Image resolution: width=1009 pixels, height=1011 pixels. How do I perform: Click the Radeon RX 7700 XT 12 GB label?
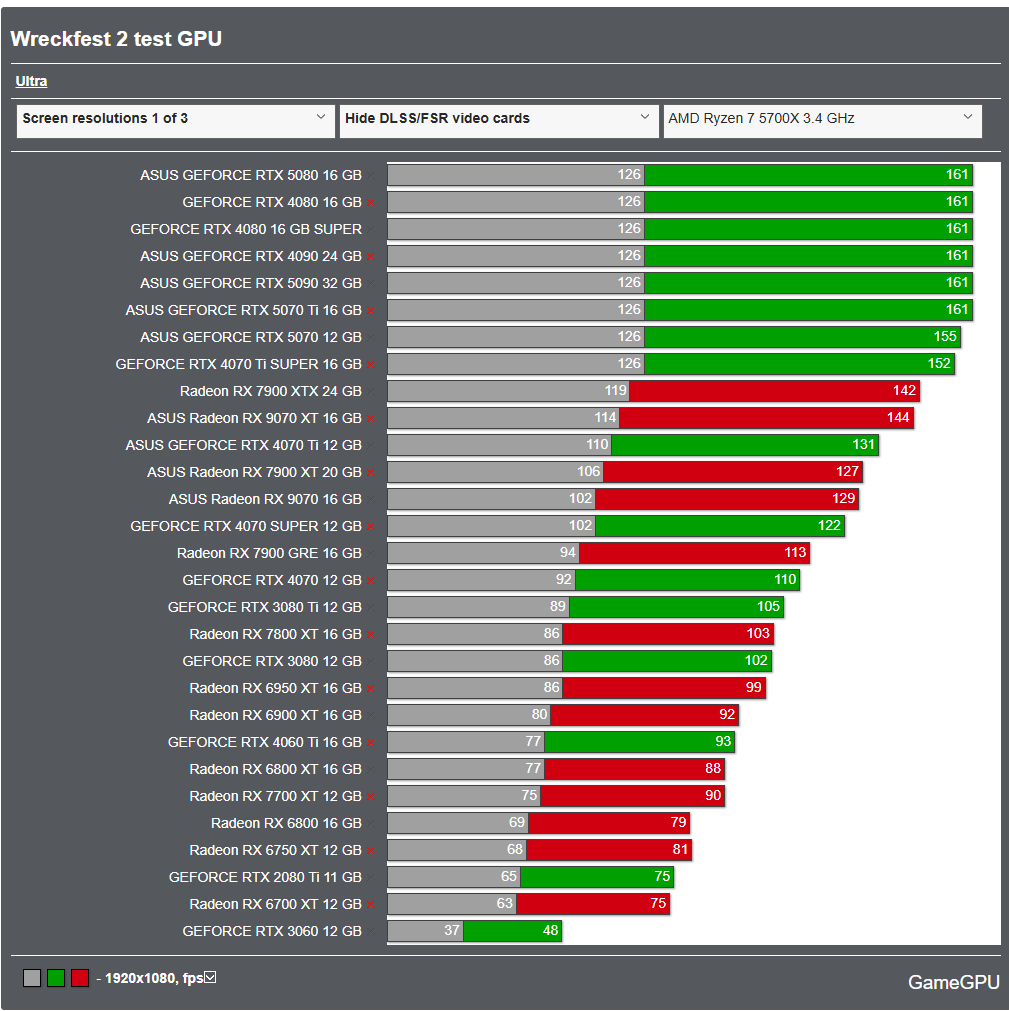[275, 796]
